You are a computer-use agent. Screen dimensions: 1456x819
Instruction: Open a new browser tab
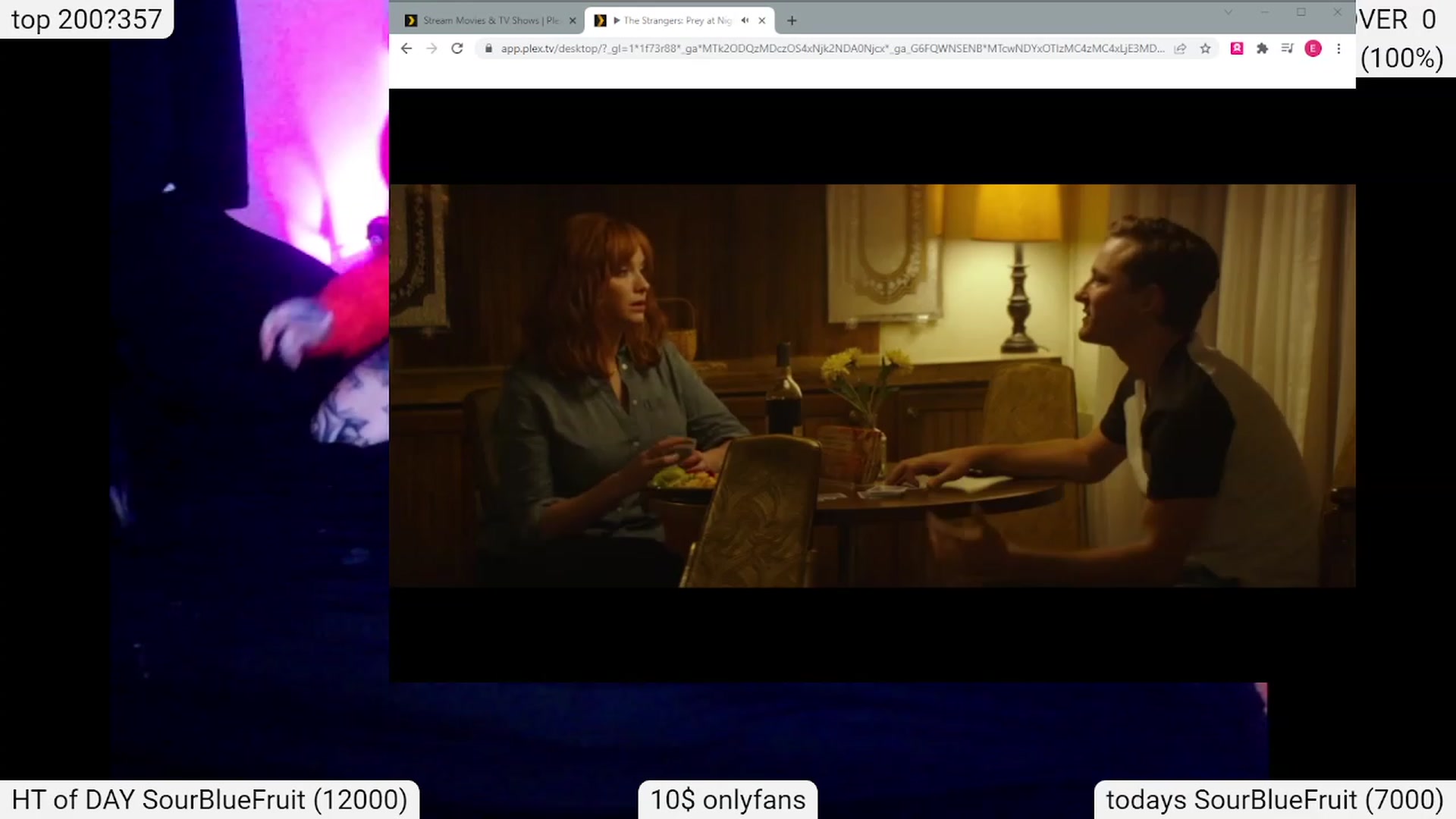click(792, 20)
